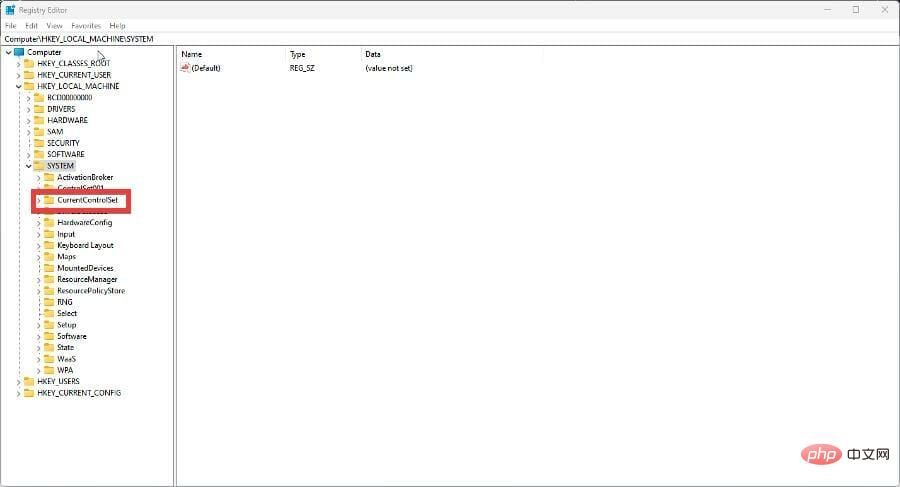
Task: Click the State folder icon
Action: pos(49,347)
